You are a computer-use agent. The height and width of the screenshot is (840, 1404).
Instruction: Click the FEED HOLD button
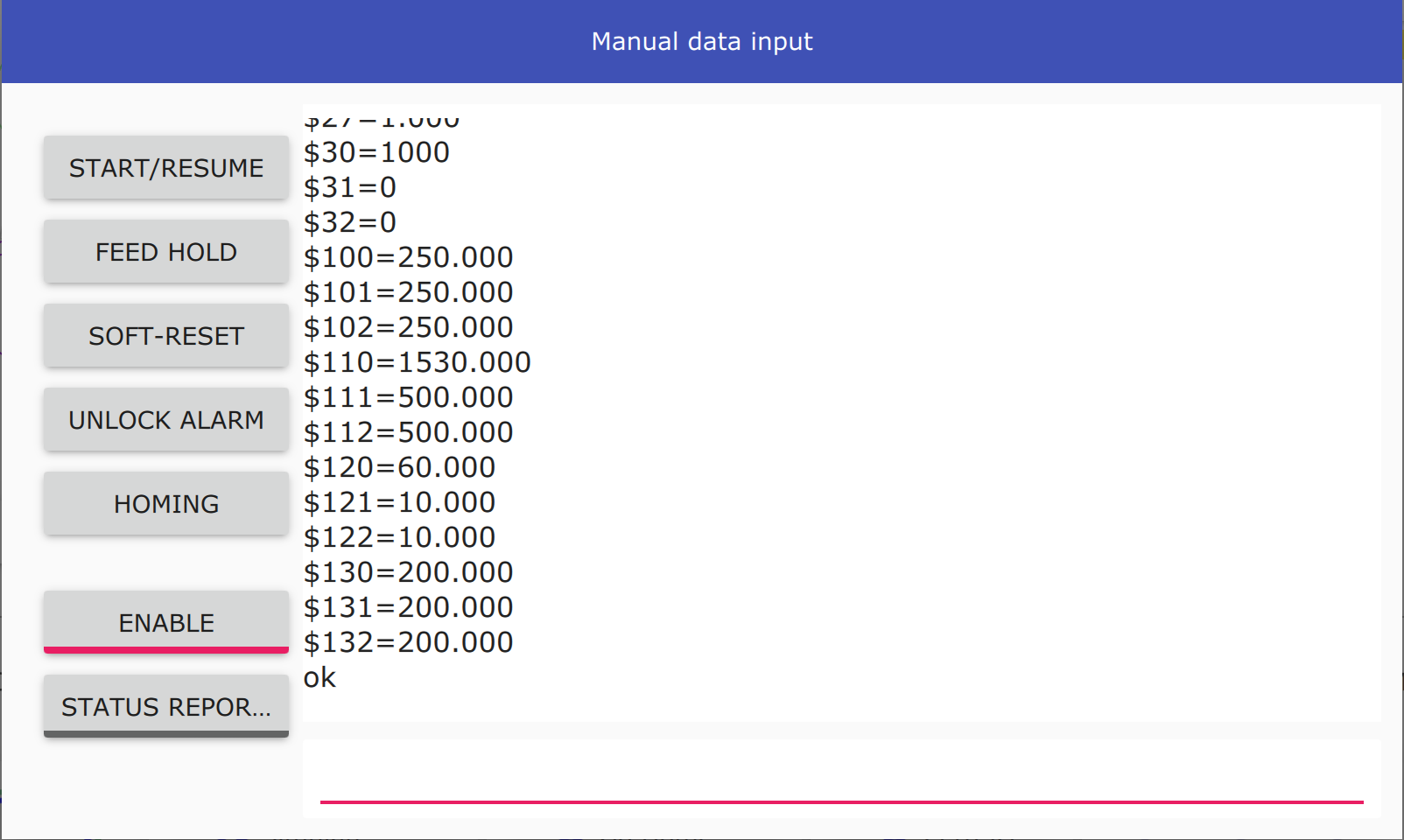tap(166, 252)
